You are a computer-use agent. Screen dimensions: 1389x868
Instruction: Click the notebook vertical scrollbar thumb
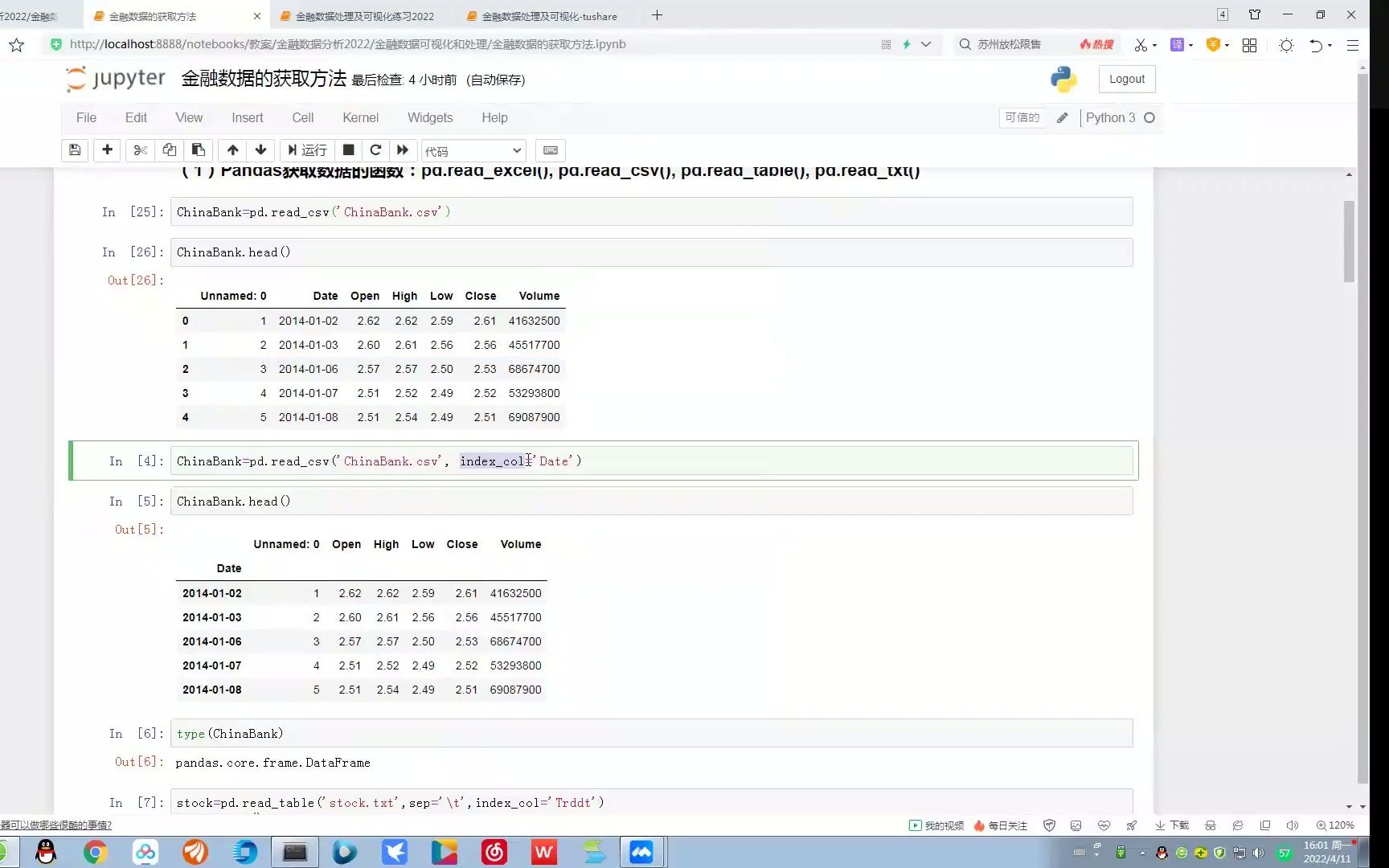tap(1349, 241)
